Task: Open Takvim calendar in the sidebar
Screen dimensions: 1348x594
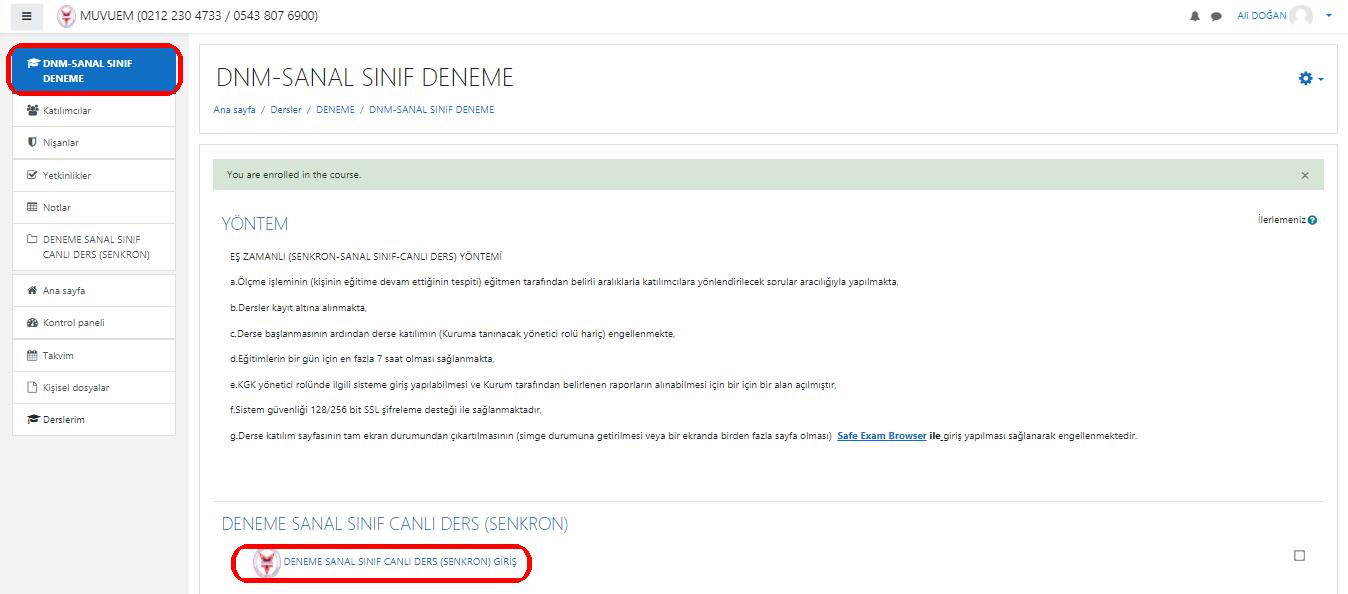Action: pos(58,356)
